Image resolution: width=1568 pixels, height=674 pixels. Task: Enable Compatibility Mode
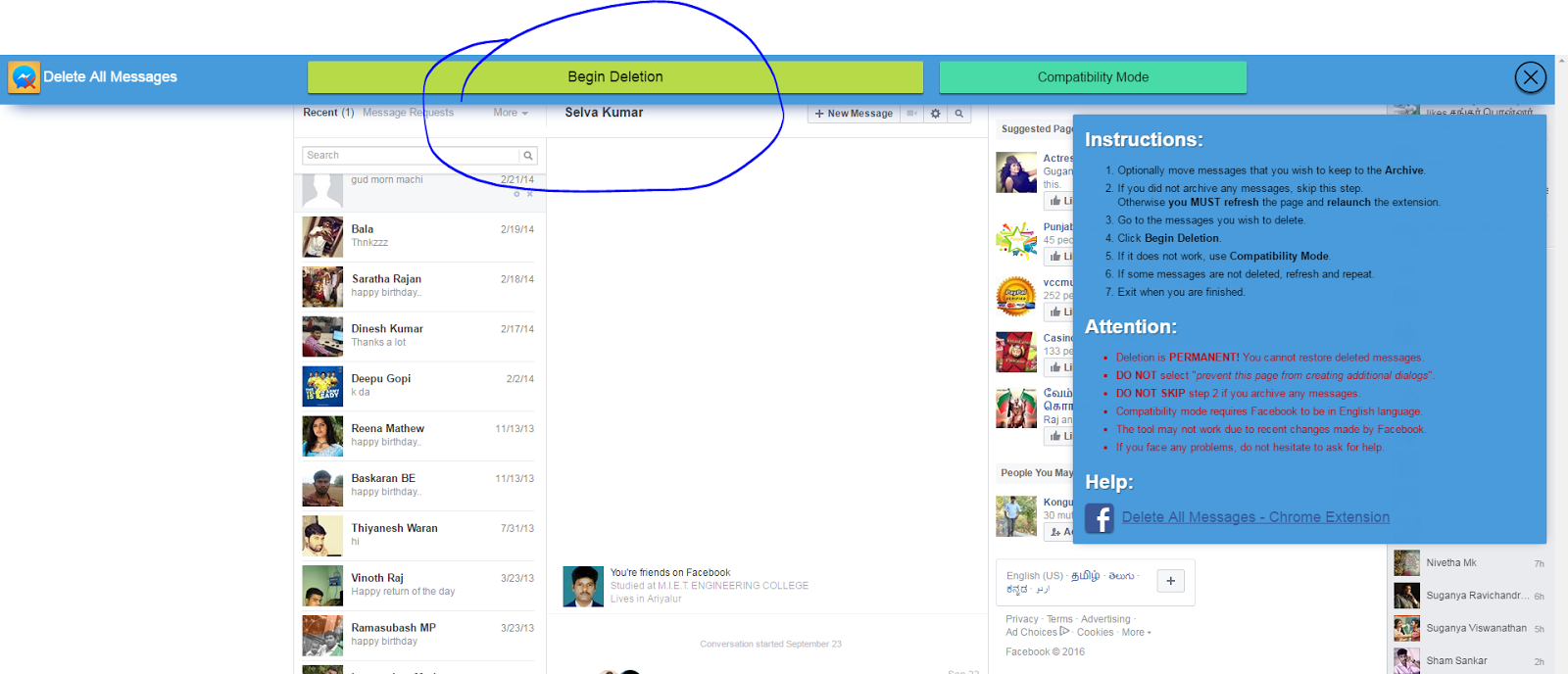1093,77
